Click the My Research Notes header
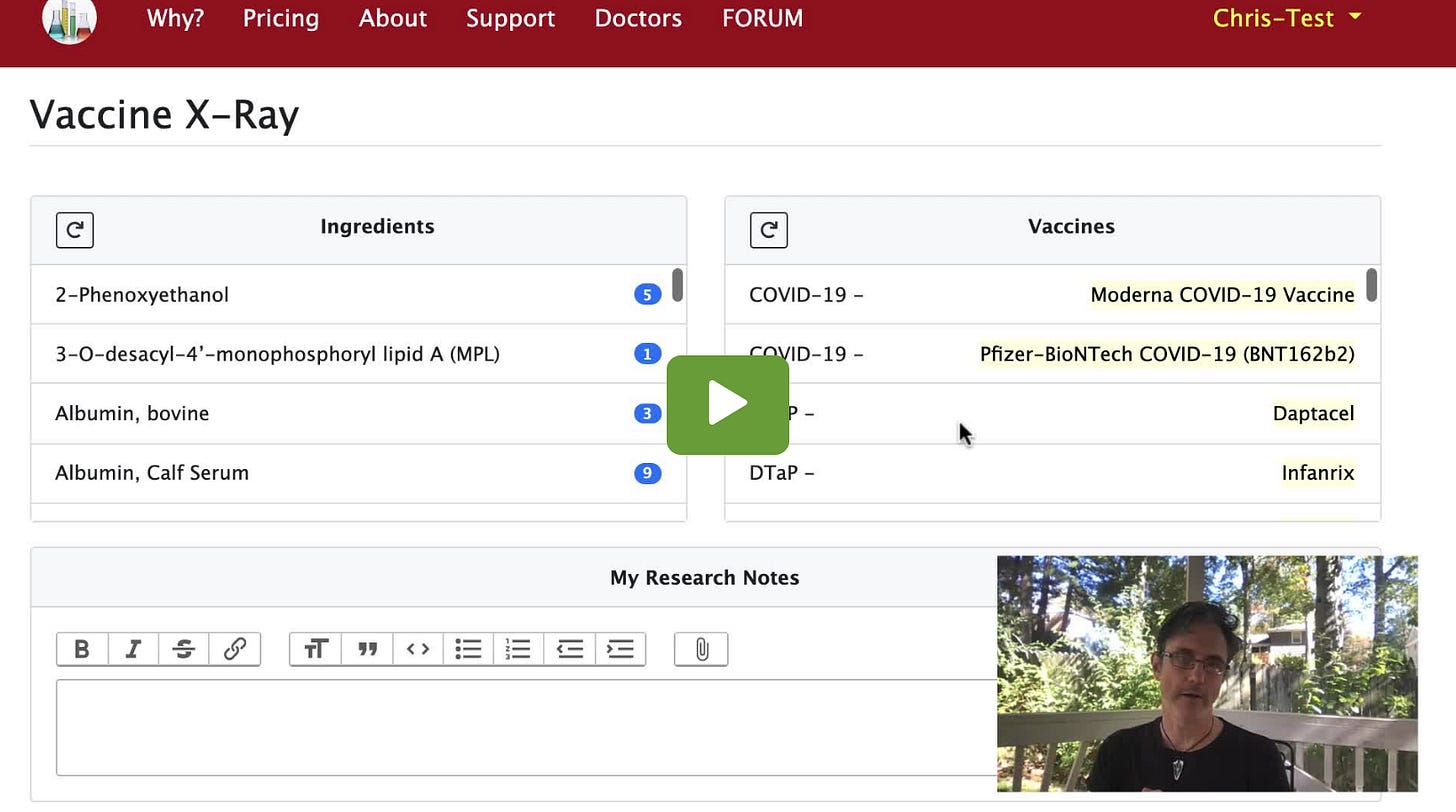 point(705,578)
